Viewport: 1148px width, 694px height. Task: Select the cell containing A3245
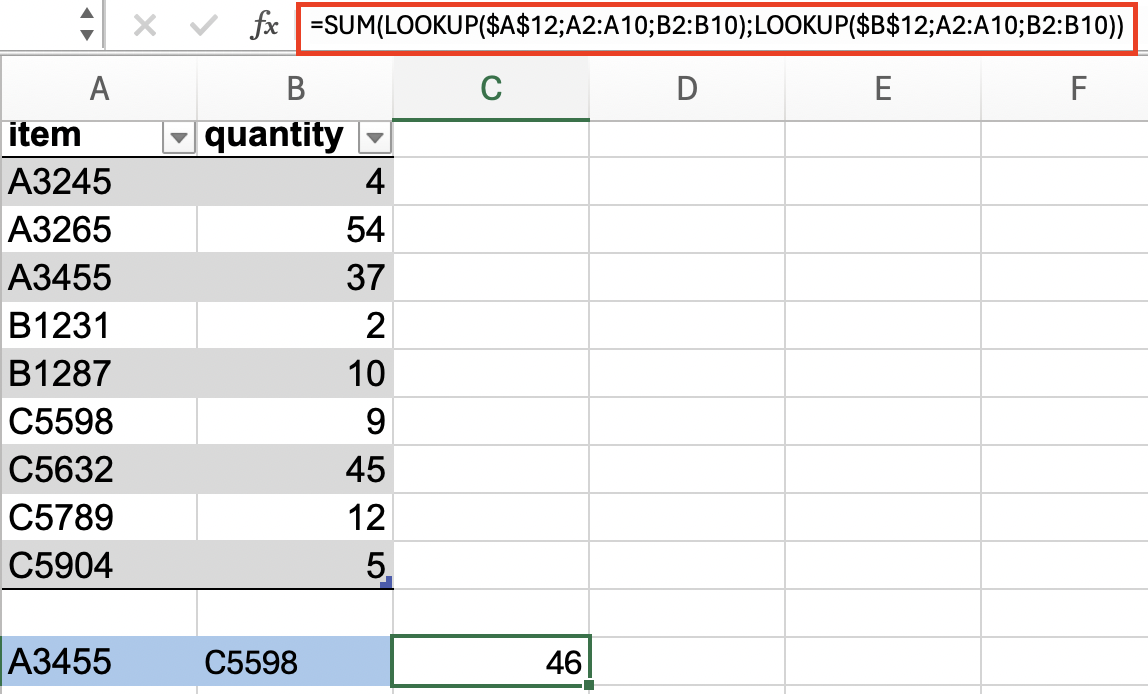pyautogui.click(x=99, y=181)
